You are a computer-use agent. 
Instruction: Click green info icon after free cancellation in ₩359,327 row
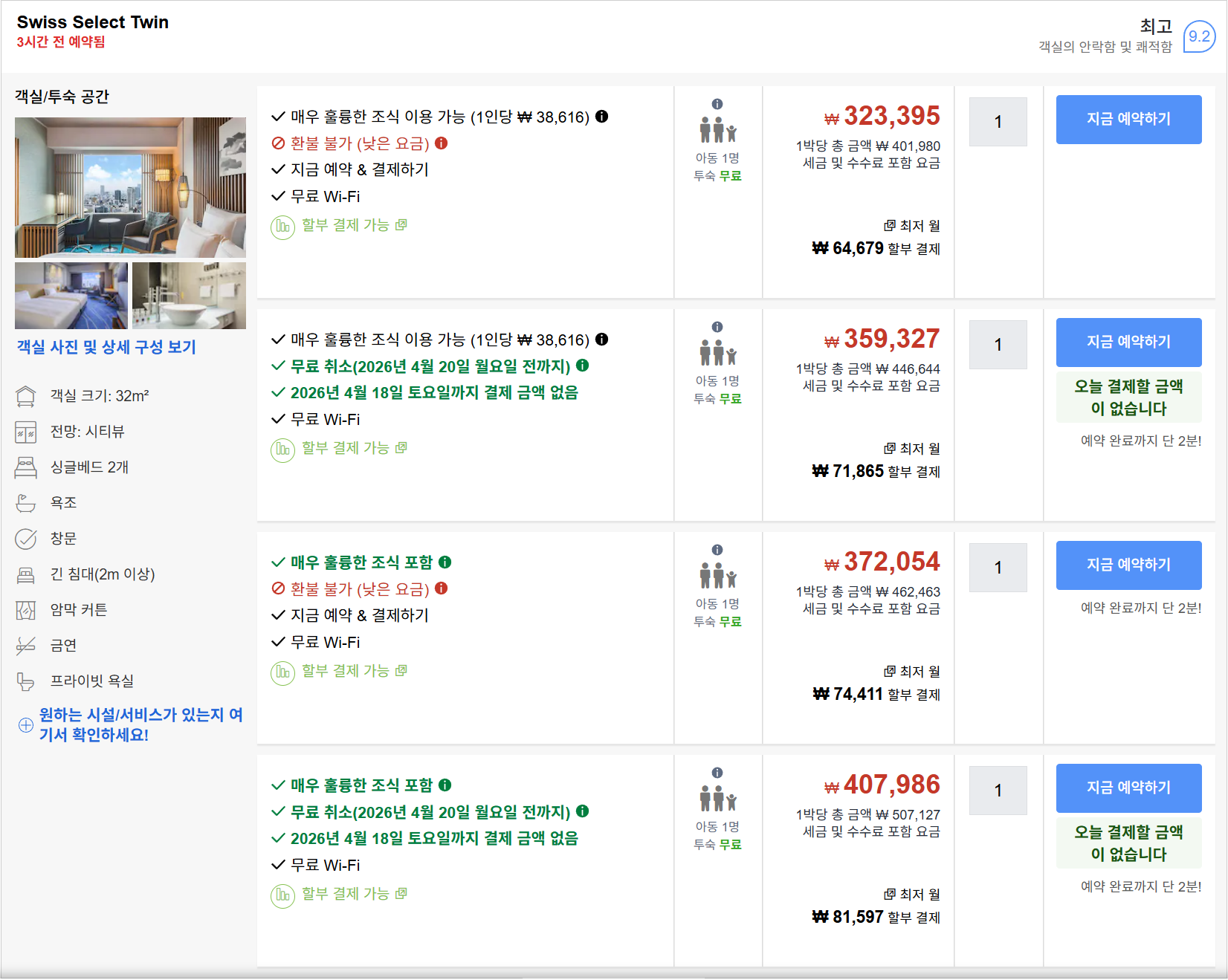(x=583, y=365)
